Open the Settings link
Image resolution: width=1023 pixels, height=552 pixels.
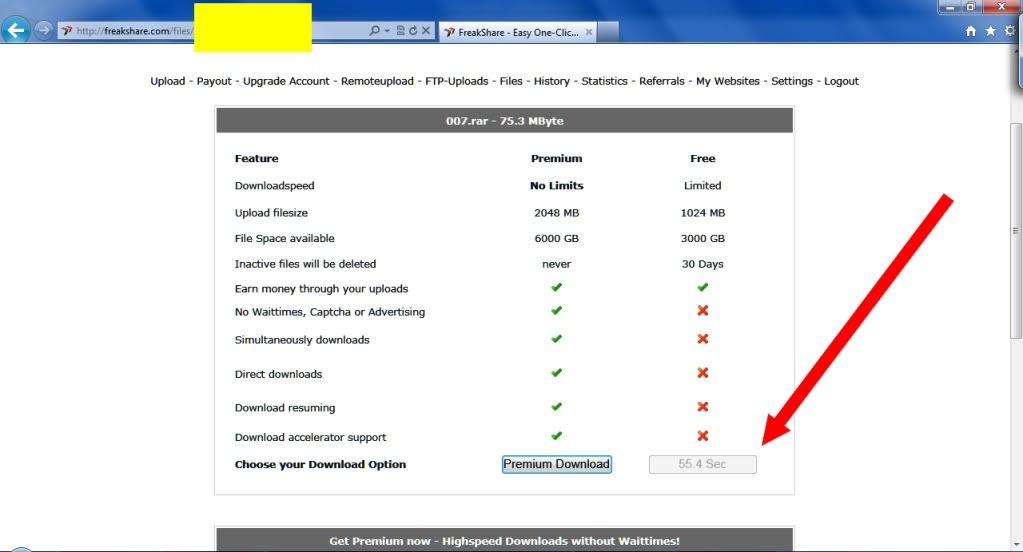point(791,81)
